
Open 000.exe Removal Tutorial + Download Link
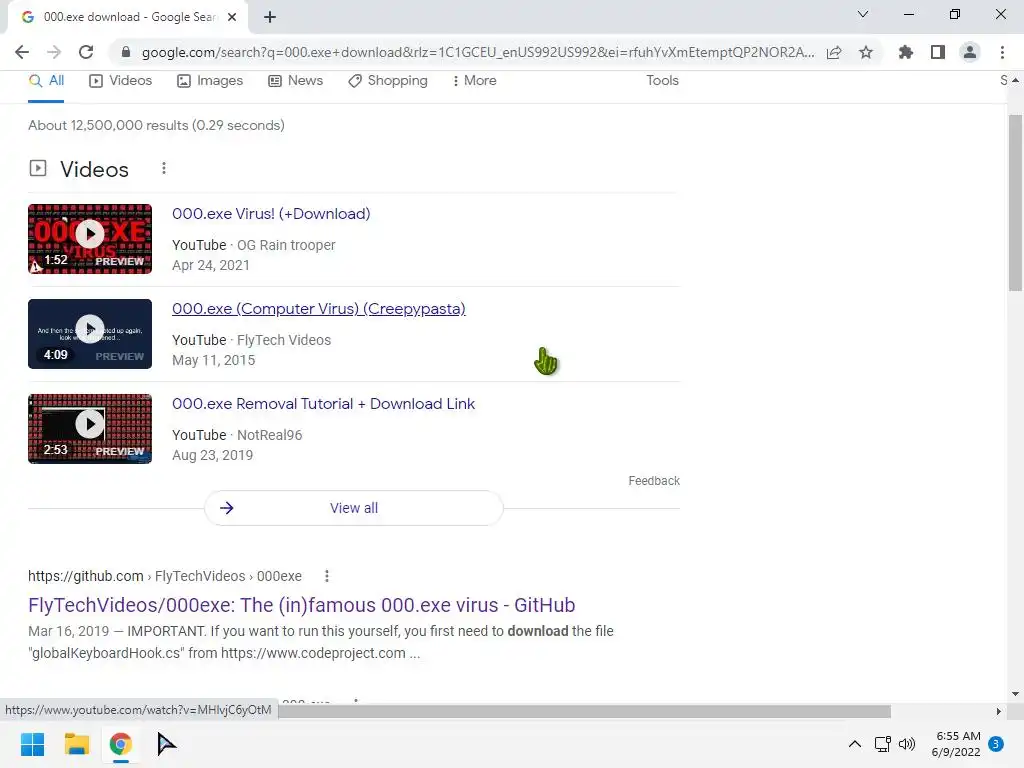(323, 404)
